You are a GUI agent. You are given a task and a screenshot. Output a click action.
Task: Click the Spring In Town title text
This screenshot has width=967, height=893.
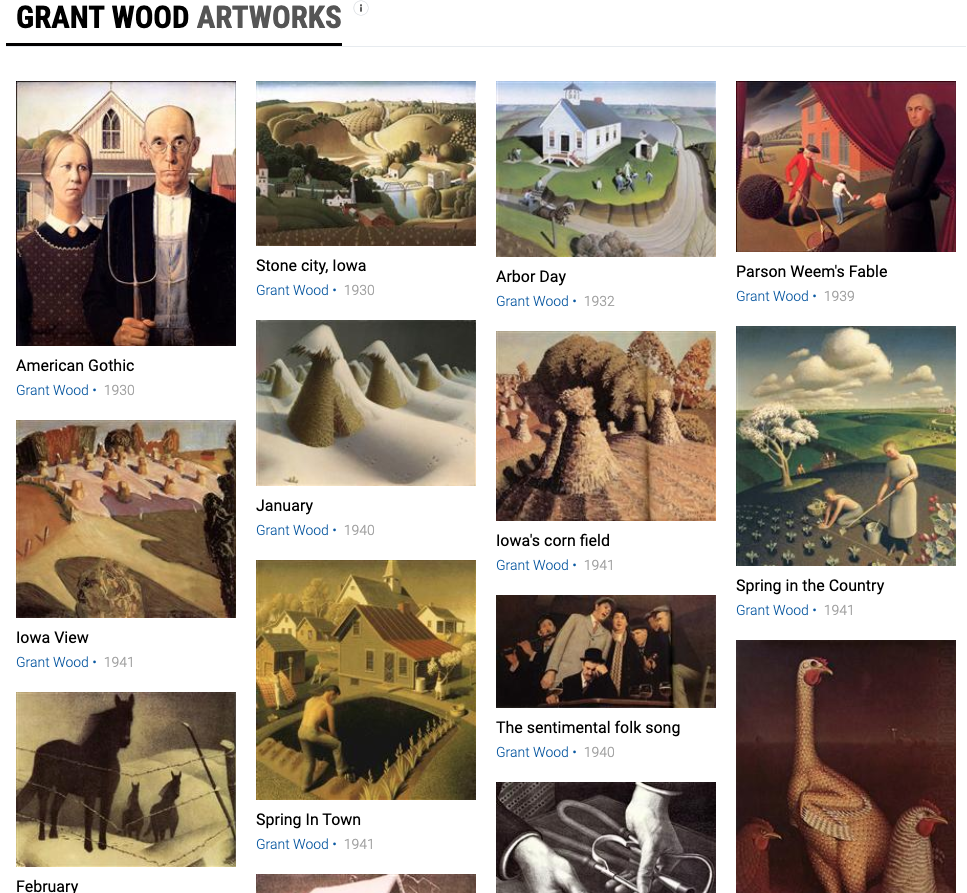pos(308,820)
